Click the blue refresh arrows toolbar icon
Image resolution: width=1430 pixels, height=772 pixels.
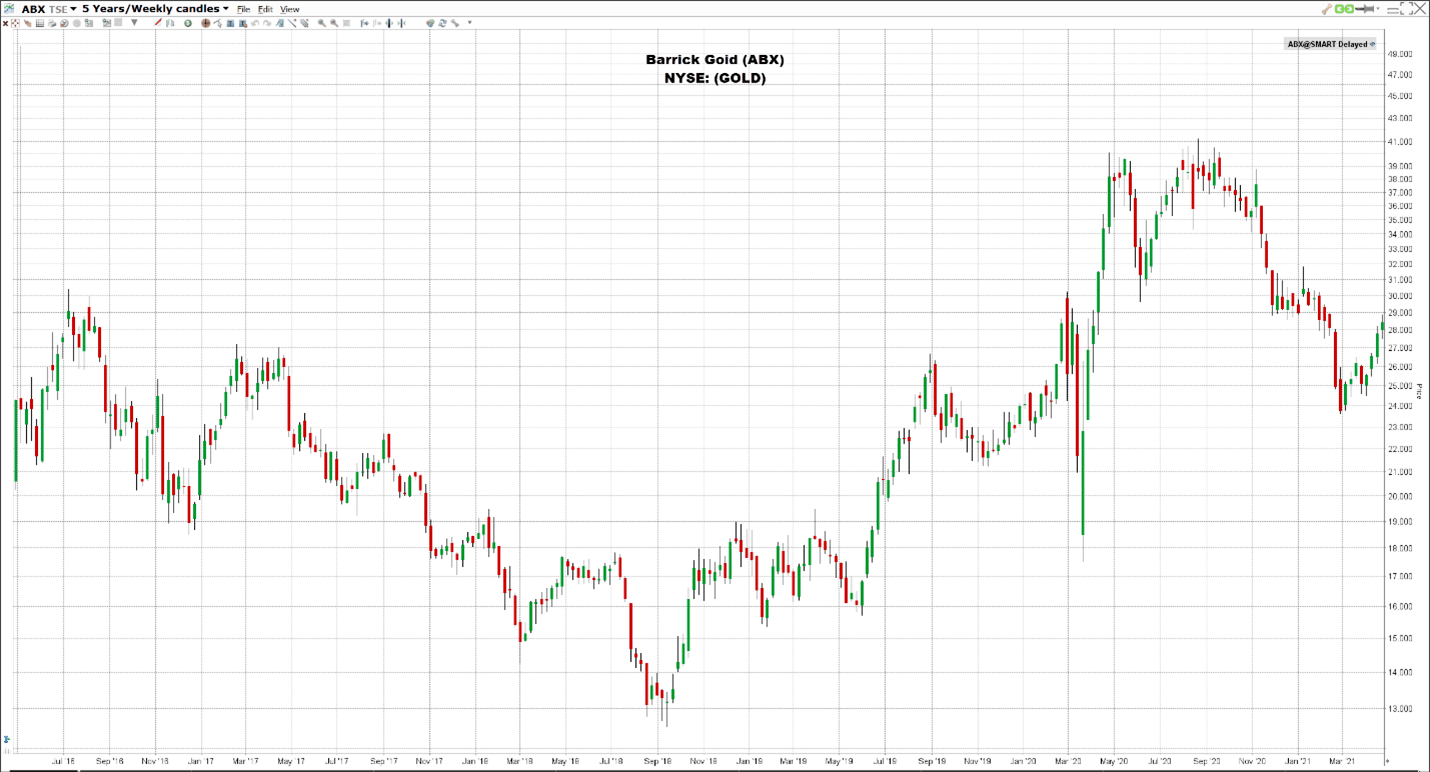pyautogui.click(x=443, y=23)
